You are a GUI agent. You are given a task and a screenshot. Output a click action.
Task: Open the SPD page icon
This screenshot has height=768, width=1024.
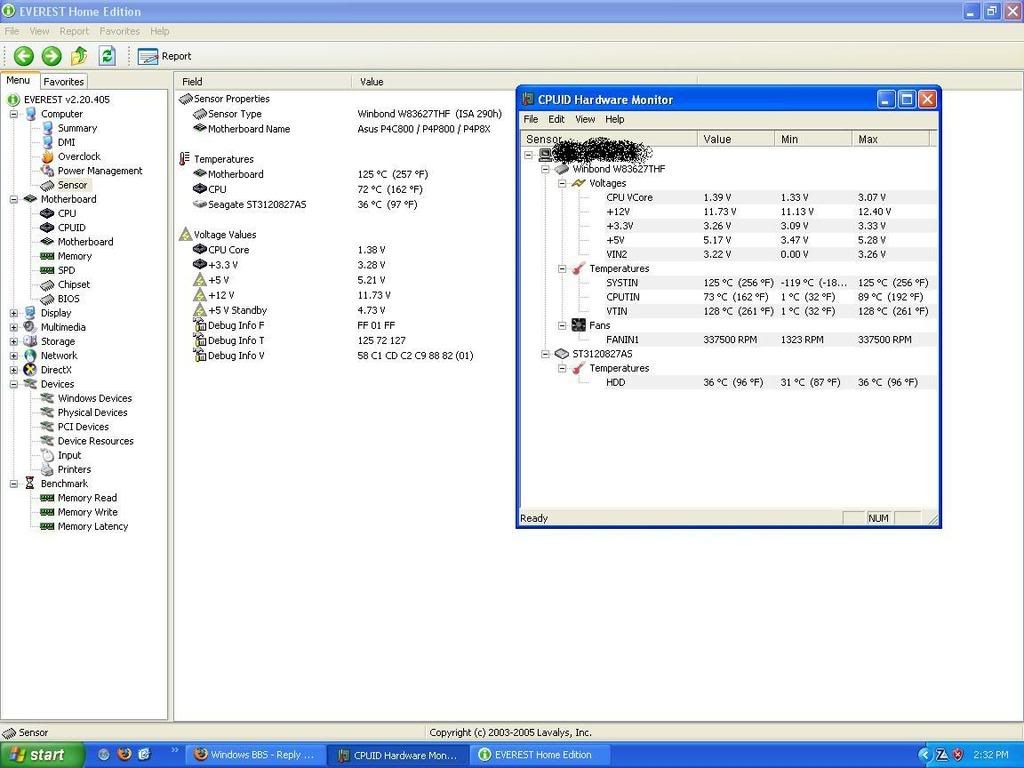click(x=47, y=270)
